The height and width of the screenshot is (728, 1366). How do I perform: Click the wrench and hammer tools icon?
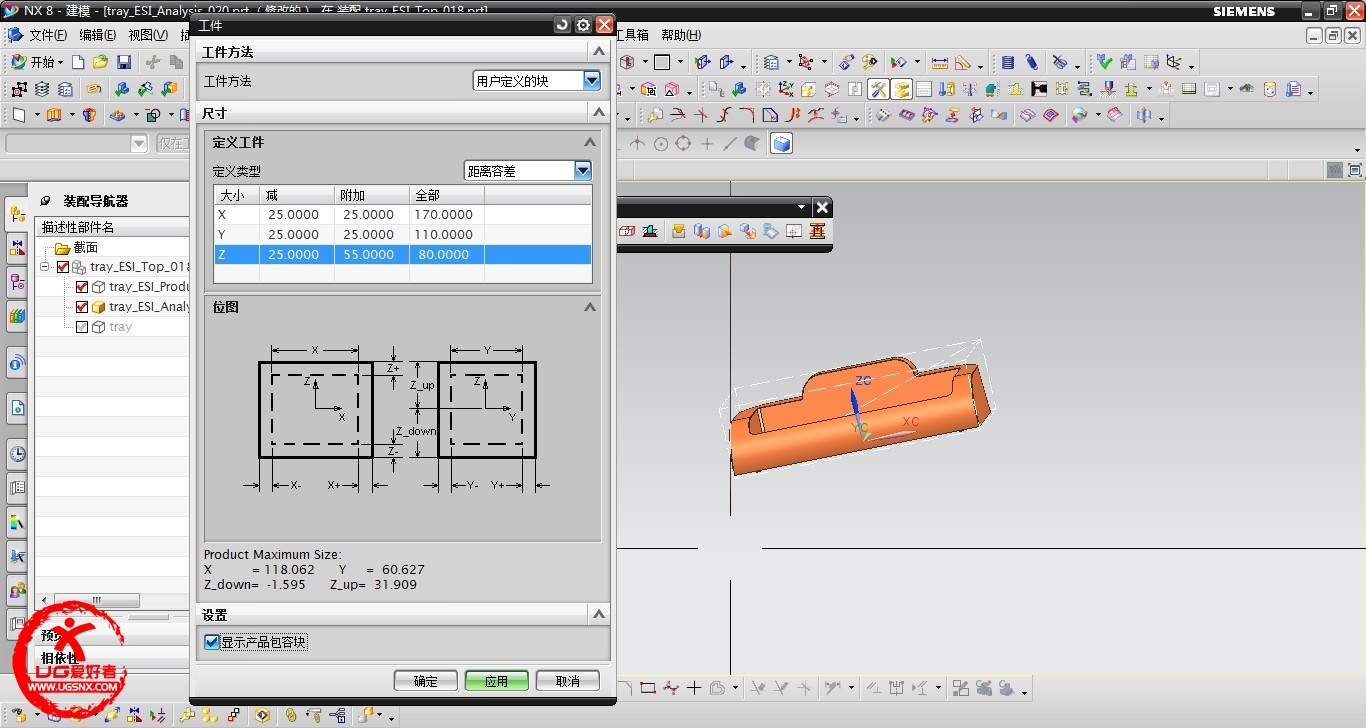878,89
